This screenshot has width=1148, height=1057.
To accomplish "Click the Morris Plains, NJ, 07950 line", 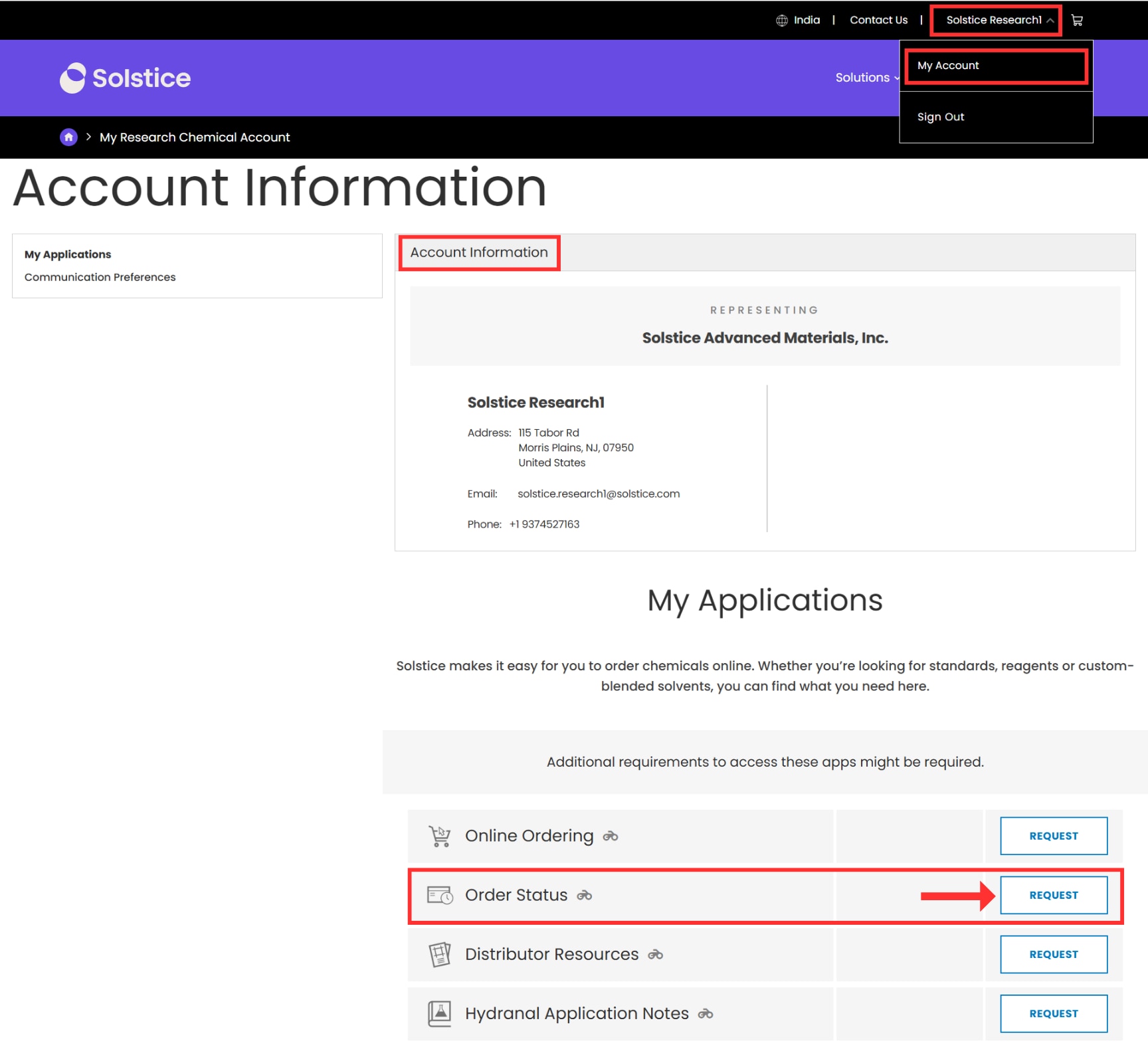I will (x=576, y=448).
